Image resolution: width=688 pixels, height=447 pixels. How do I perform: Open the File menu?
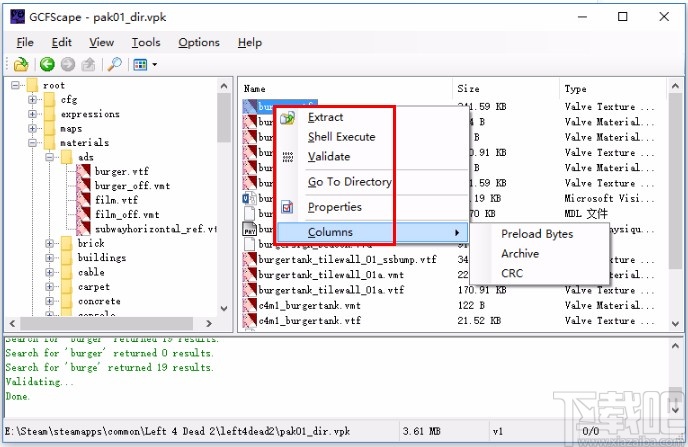tap(25, 43)
